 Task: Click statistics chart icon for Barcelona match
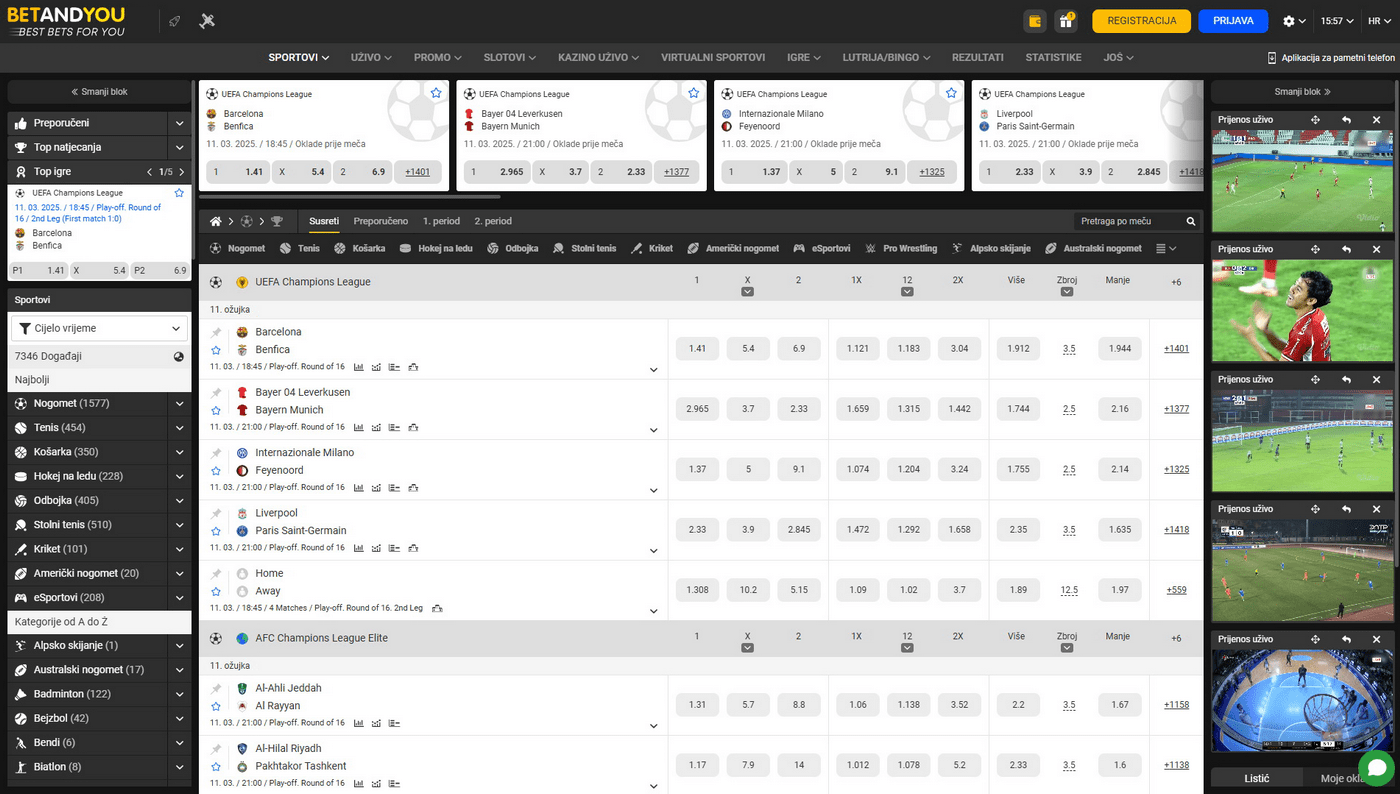coord(359,367)
